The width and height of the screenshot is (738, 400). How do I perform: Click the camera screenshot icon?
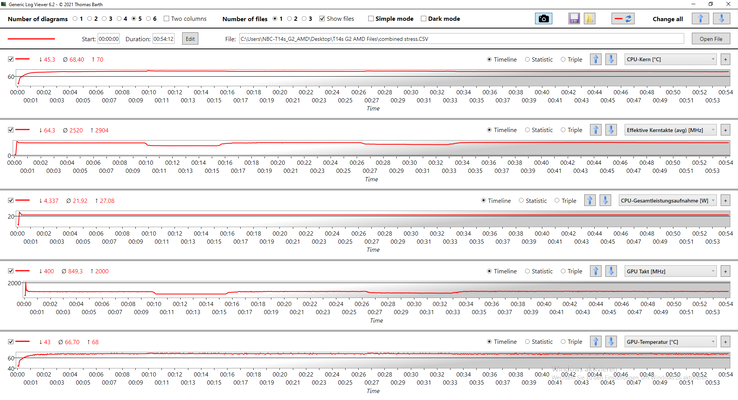click(544, 19)
